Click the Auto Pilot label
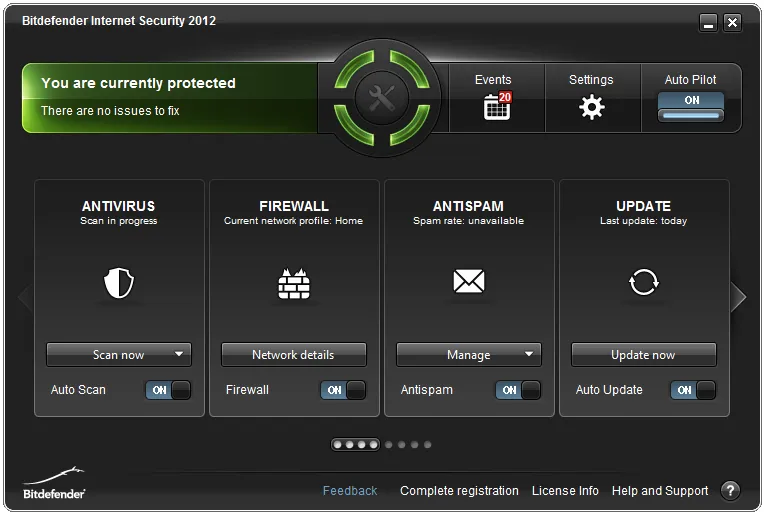 (x=690, y=80)
